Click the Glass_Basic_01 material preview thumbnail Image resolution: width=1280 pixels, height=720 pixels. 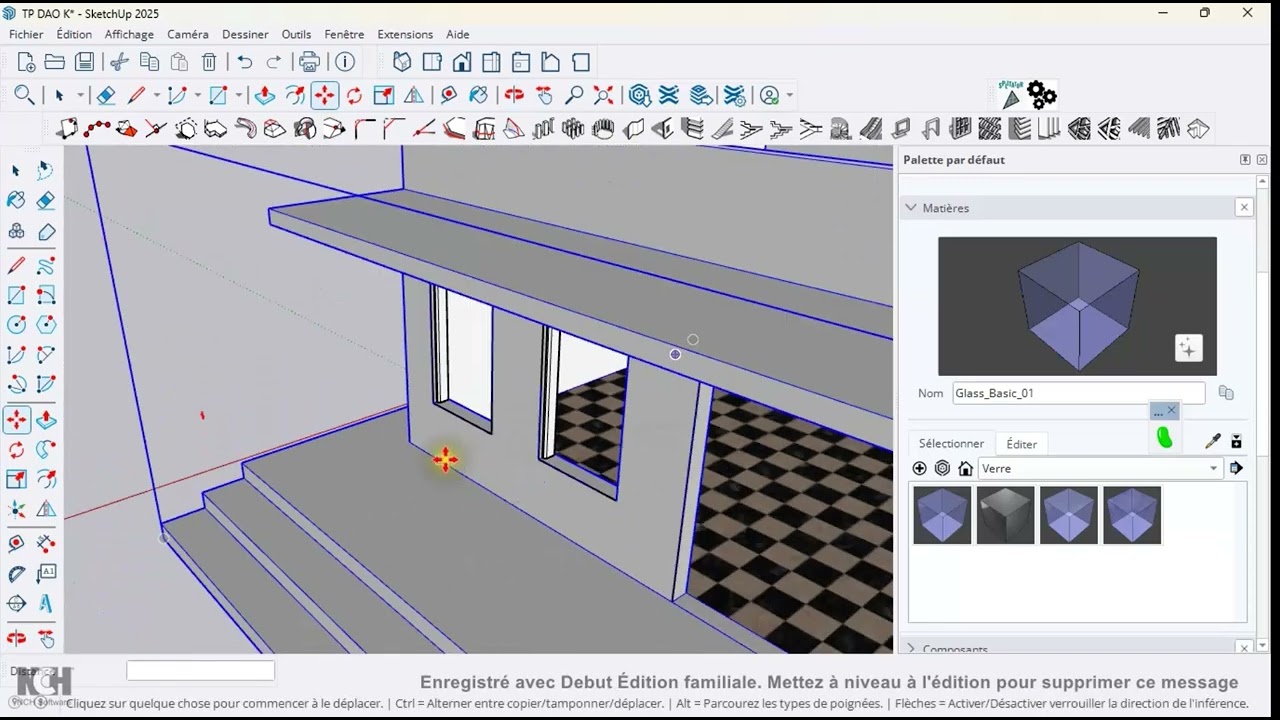1077,306
